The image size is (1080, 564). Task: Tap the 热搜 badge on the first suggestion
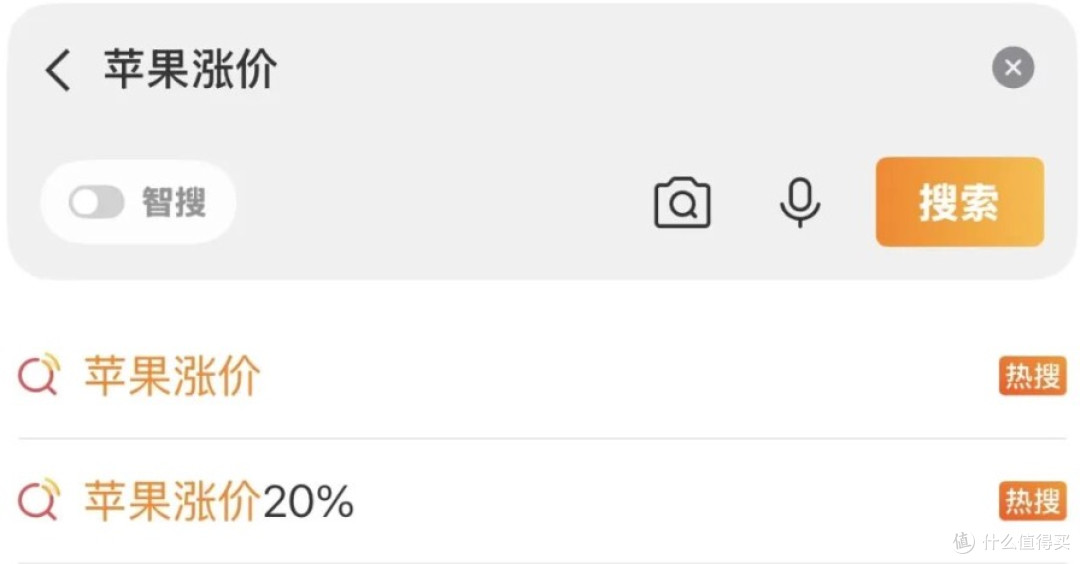click(x=1032, y=376)
